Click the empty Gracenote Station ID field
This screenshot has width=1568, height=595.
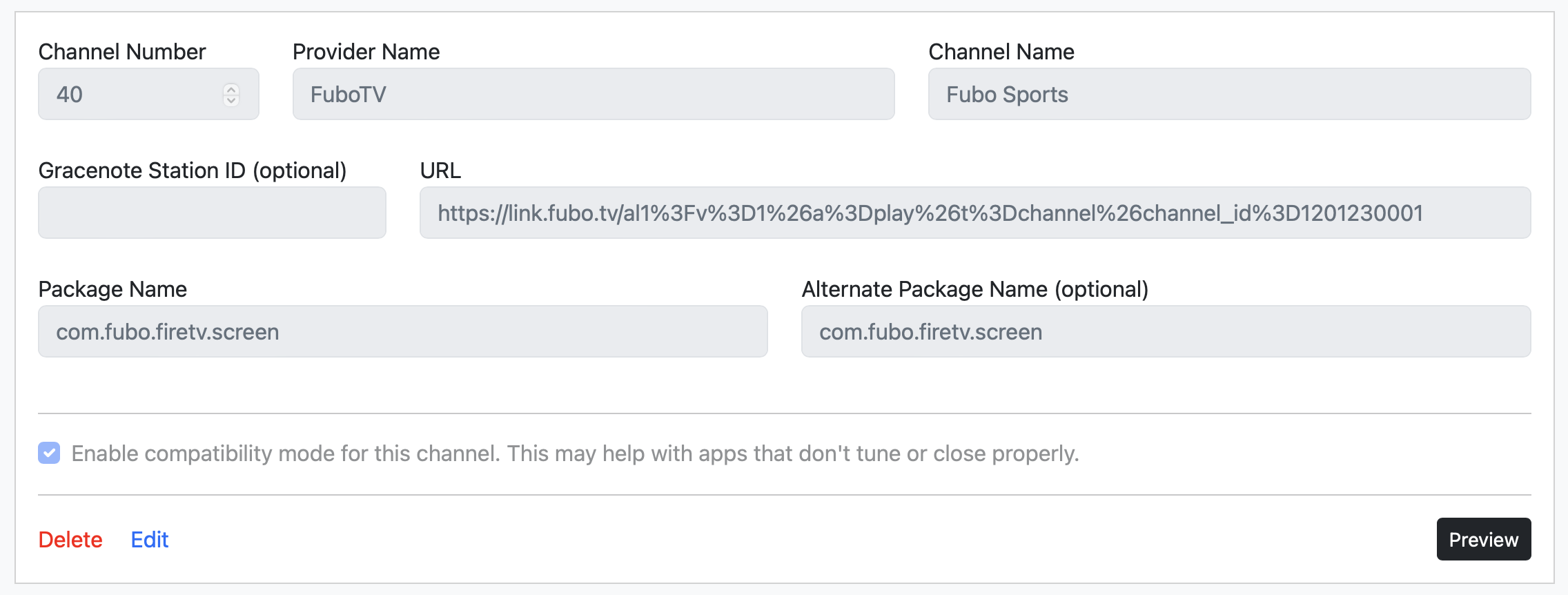pyautogui.click(x=212, y=213)
